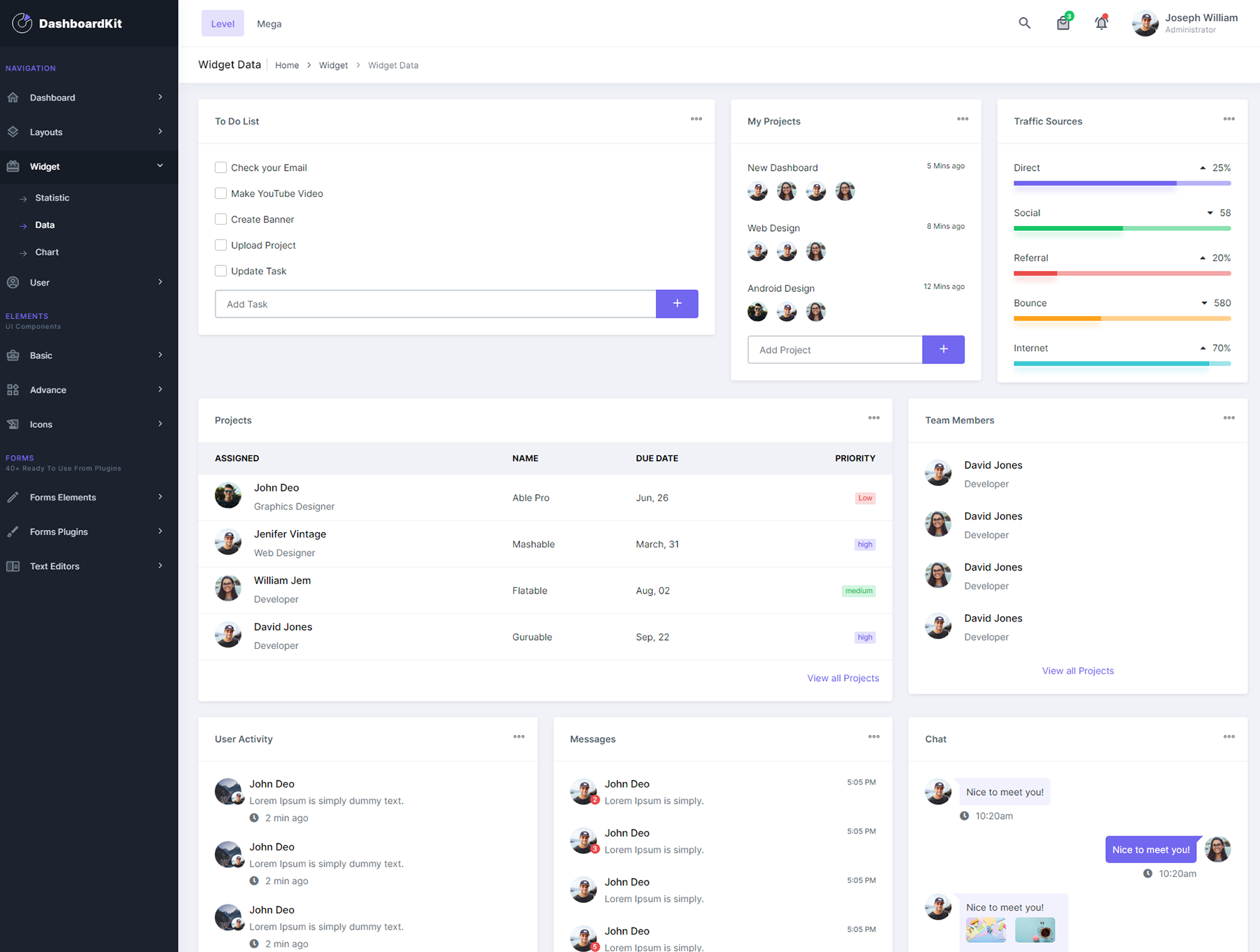The image size is (1260, 952).
Task: Check the Upload Project task
Action: [x=220, y=245]
